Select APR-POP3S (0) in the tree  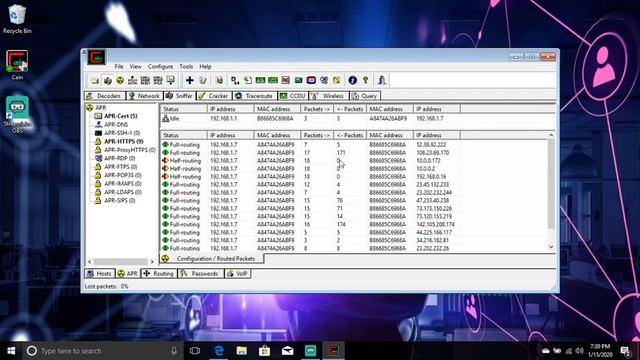tap(122, 175)
